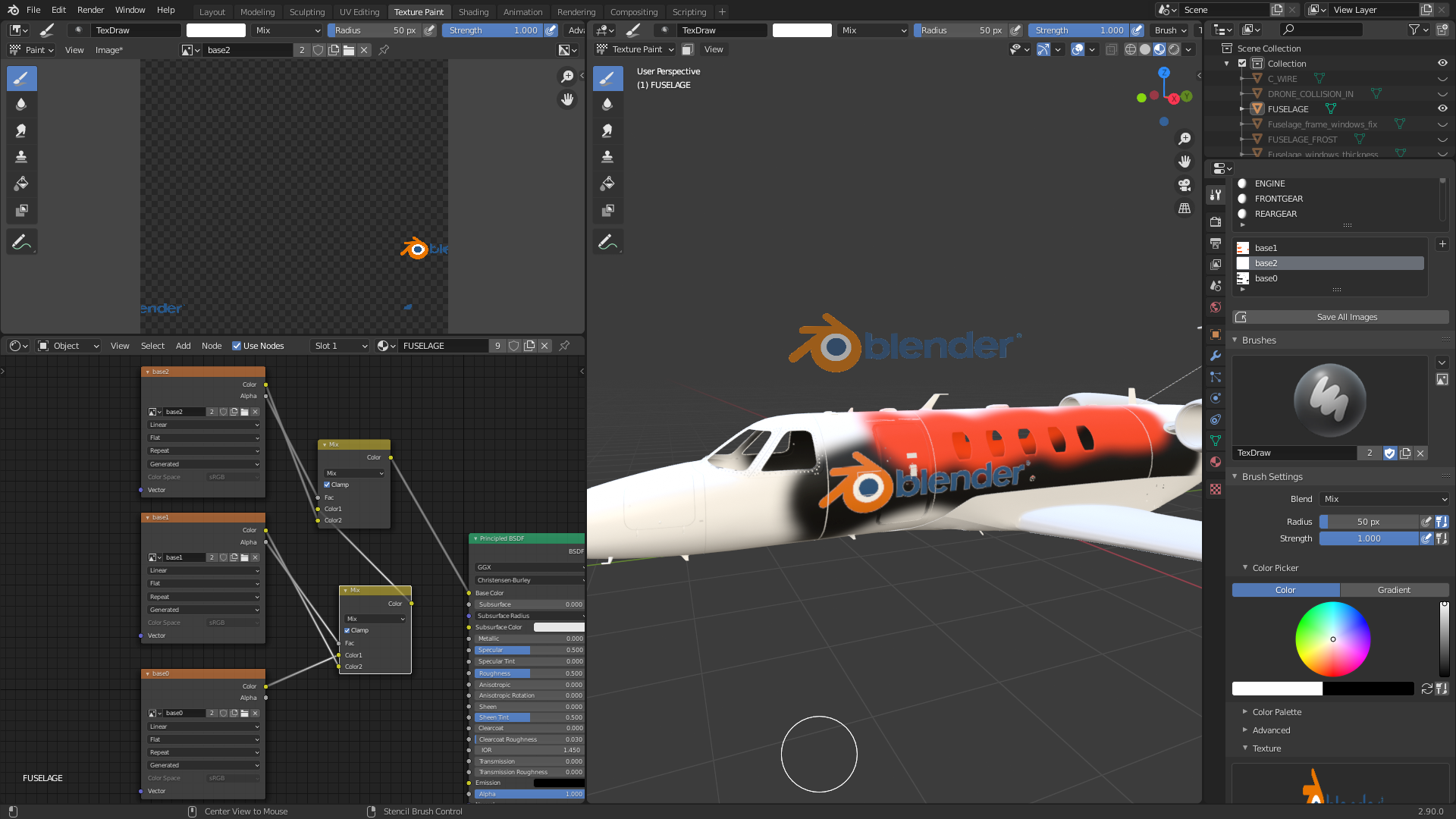Open the Node menu in node editor
Image resolution: width=1456 pixels, height=819 pixels.
click(212, 346)
